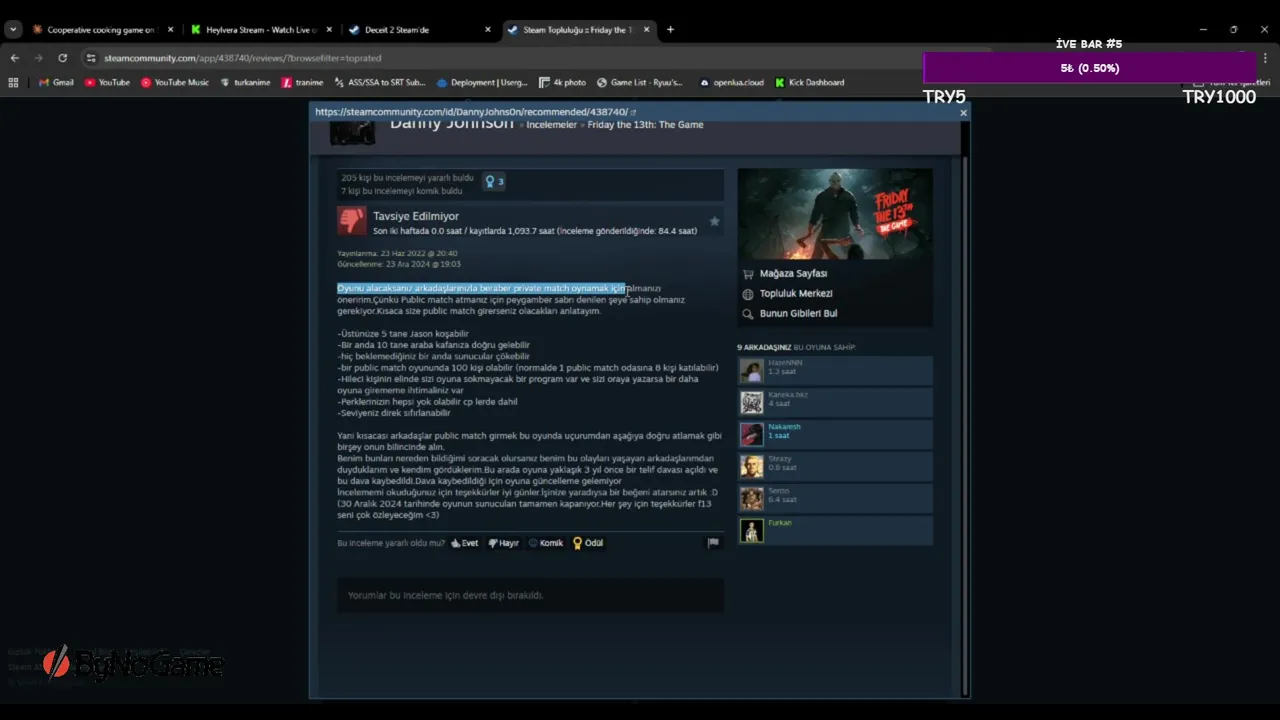Open the Gmail bookmark

pos(56,83)
